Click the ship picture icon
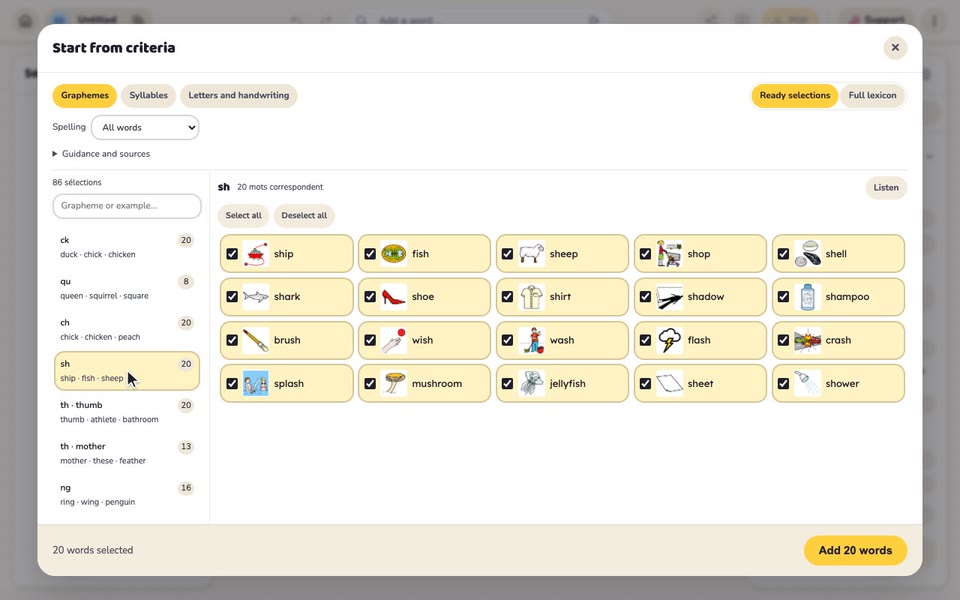Image resolution: width=960 pixels, height=600 pixels. pyautogui.click(x=256, y=253)
